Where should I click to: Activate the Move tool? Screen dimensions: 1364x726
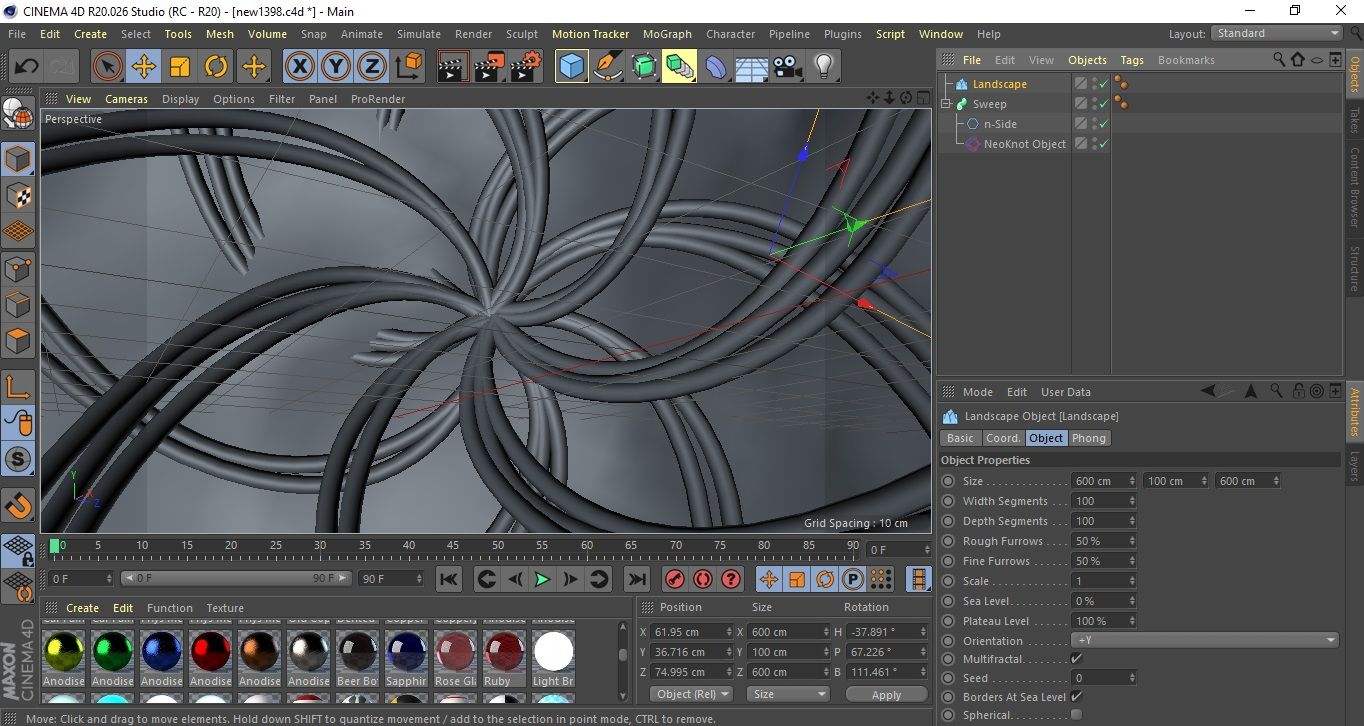144,67
